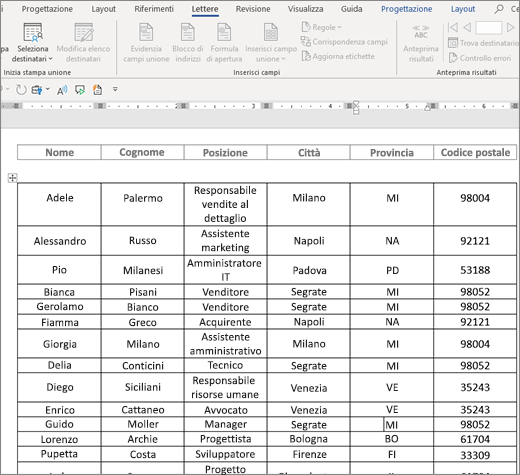The width and height of the screenshot is (520, 475).
Task: Click the Nome header cell
Action: coord(59,152)
